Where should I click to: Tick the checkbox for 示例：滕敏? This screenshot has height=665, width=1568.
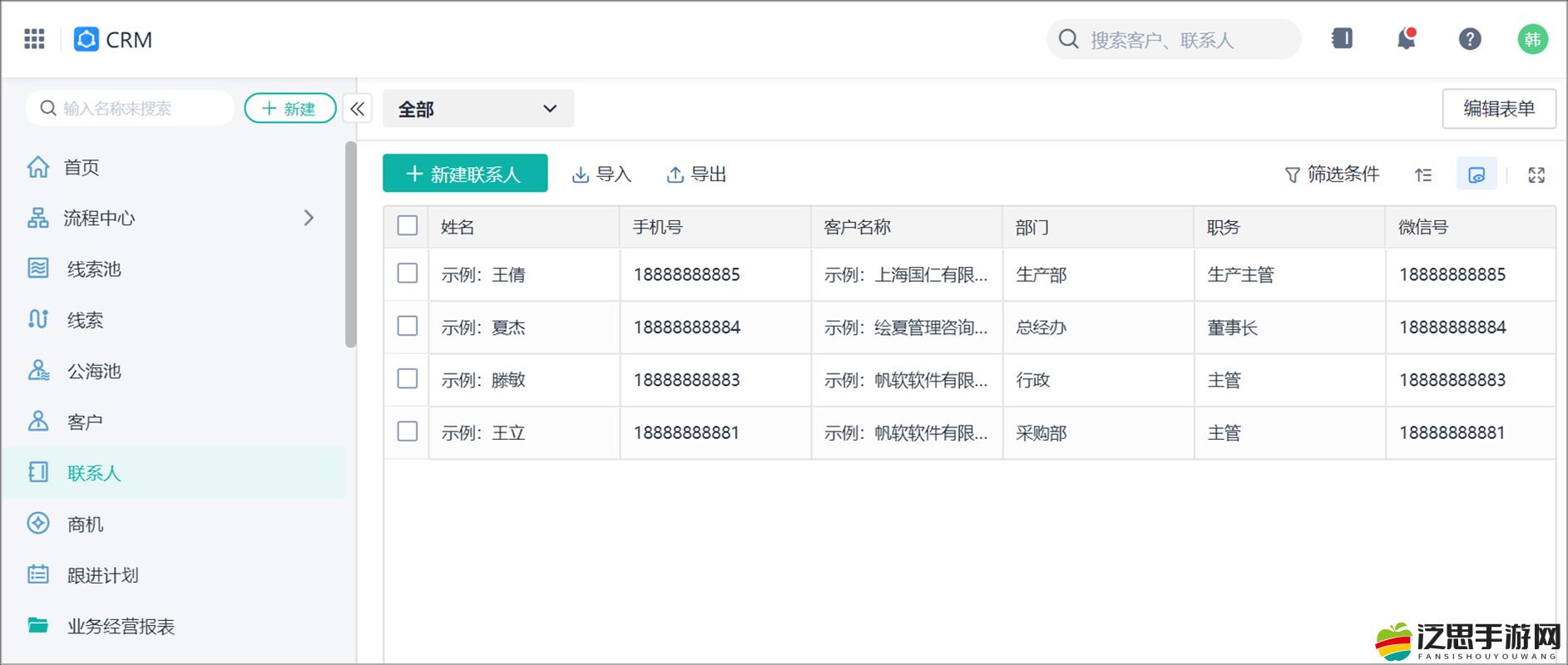click(408, 379)
